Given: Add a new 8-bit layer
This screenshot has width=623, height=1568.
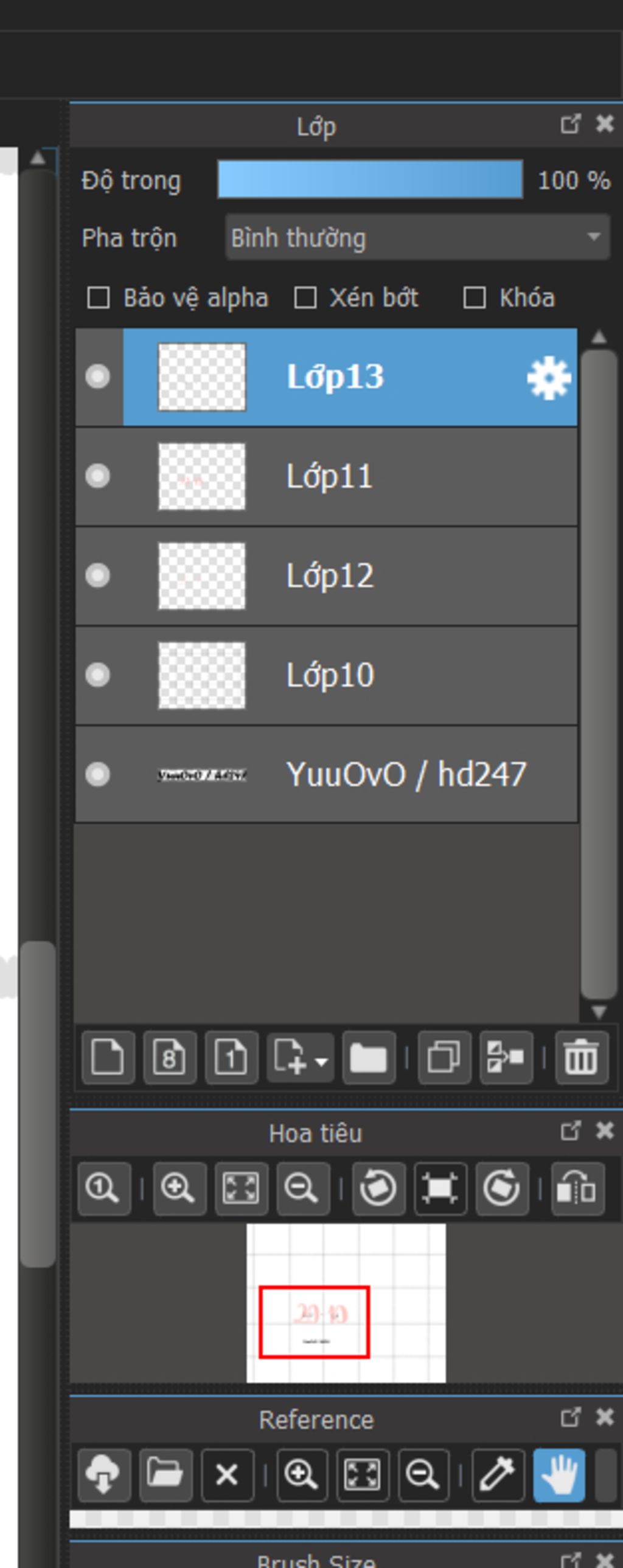Looking at the screenshot, I should [169, 1058].
